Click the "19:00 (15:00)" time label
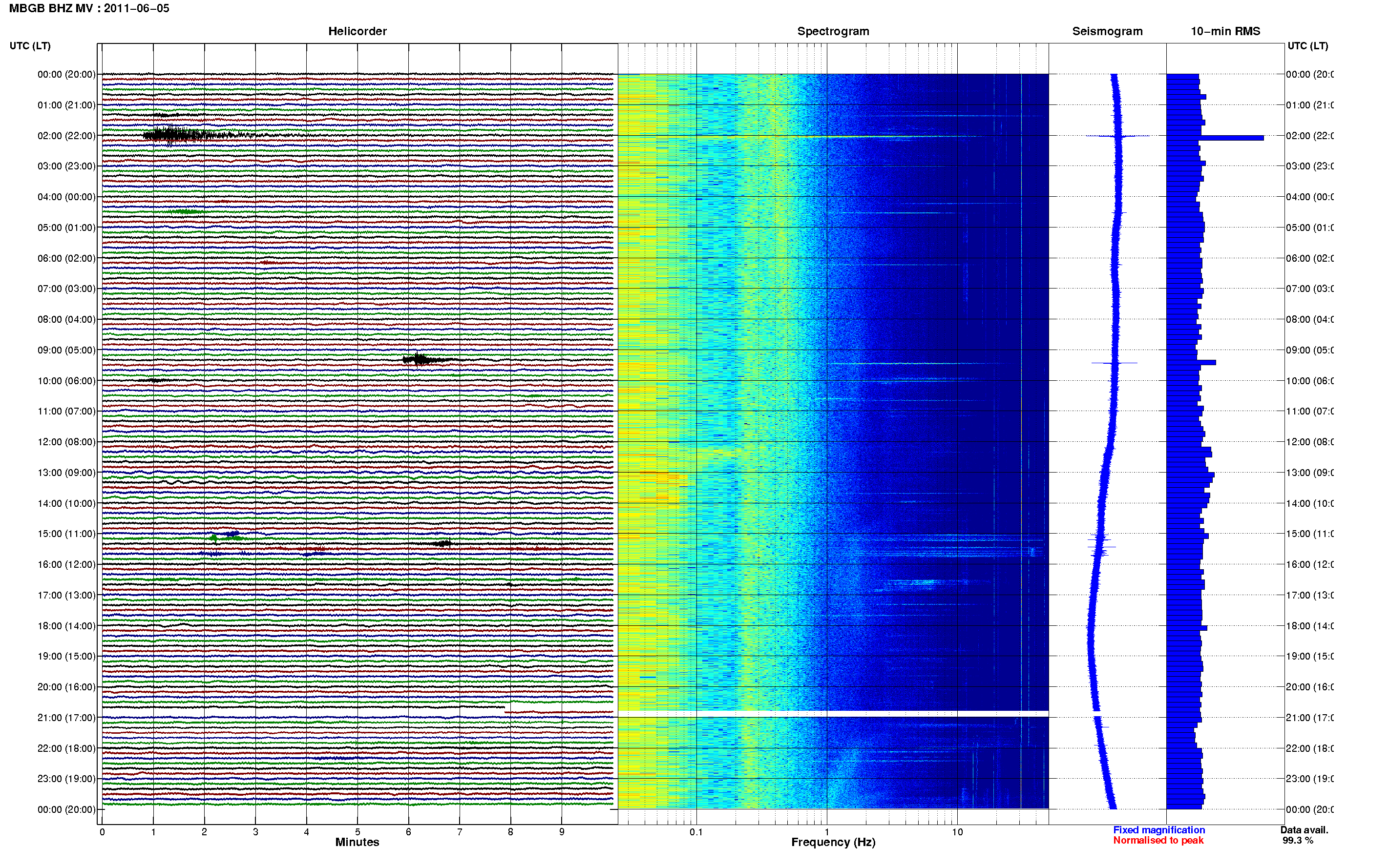Image resolution: width=1389 pixels, height=868 pixels. coord(66,656)
